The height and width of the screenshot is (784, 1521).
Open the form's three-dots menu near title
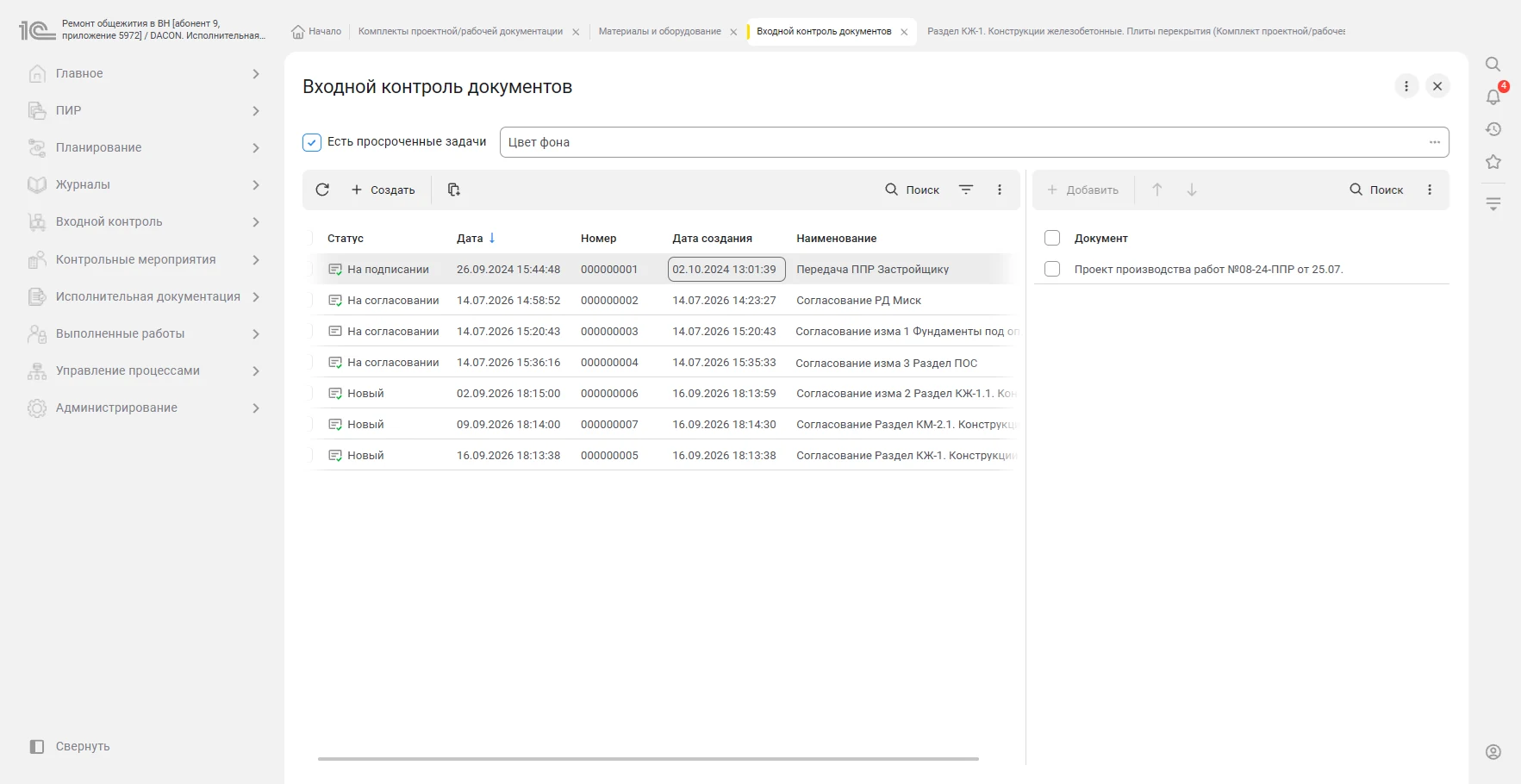(x=1406, y=86)
